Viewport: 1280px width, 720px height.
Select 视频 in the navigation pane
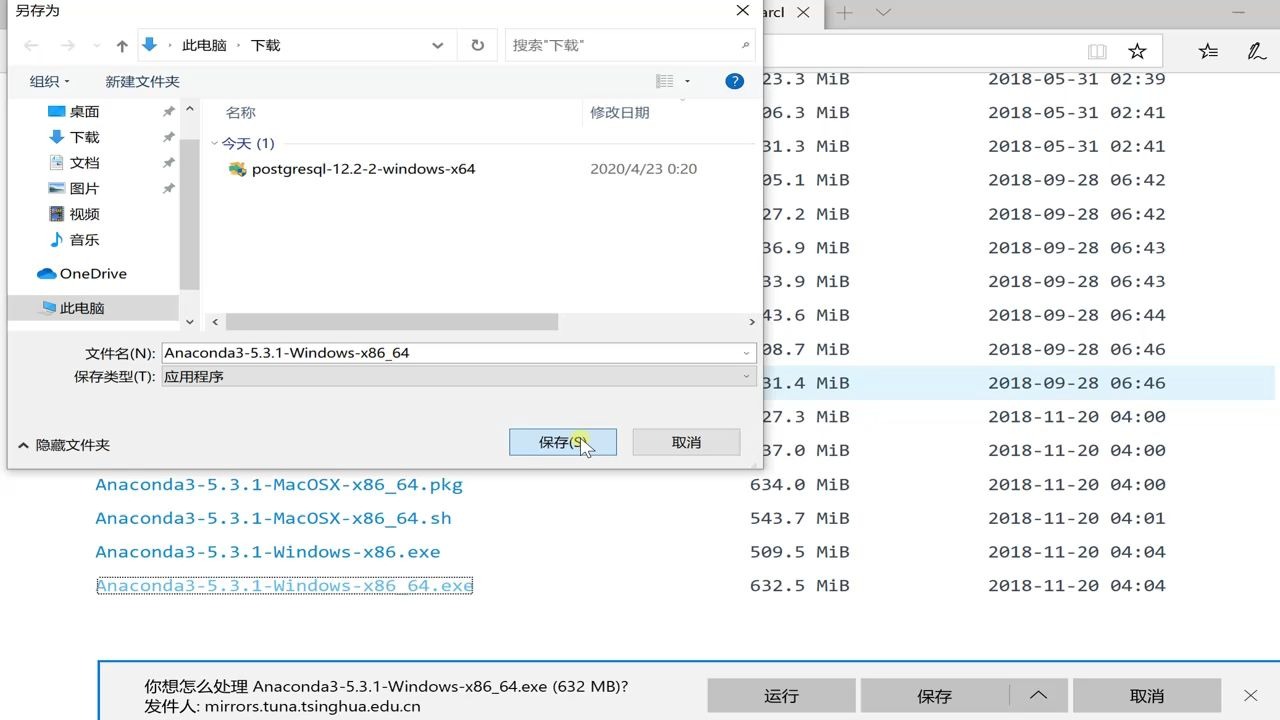pos(84,214)
